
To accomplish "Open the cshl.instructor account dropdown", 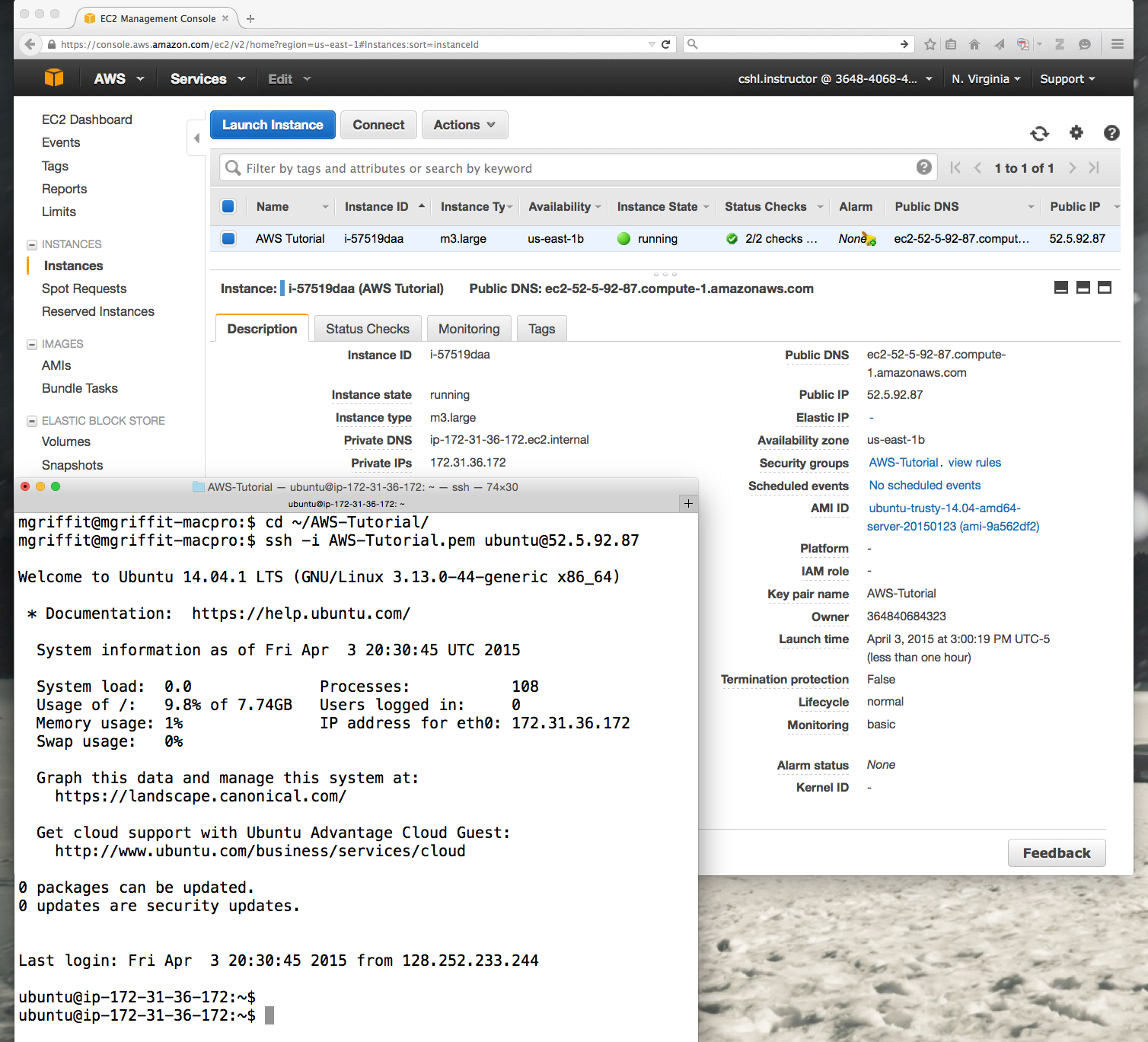I will (x=835, y=78).
